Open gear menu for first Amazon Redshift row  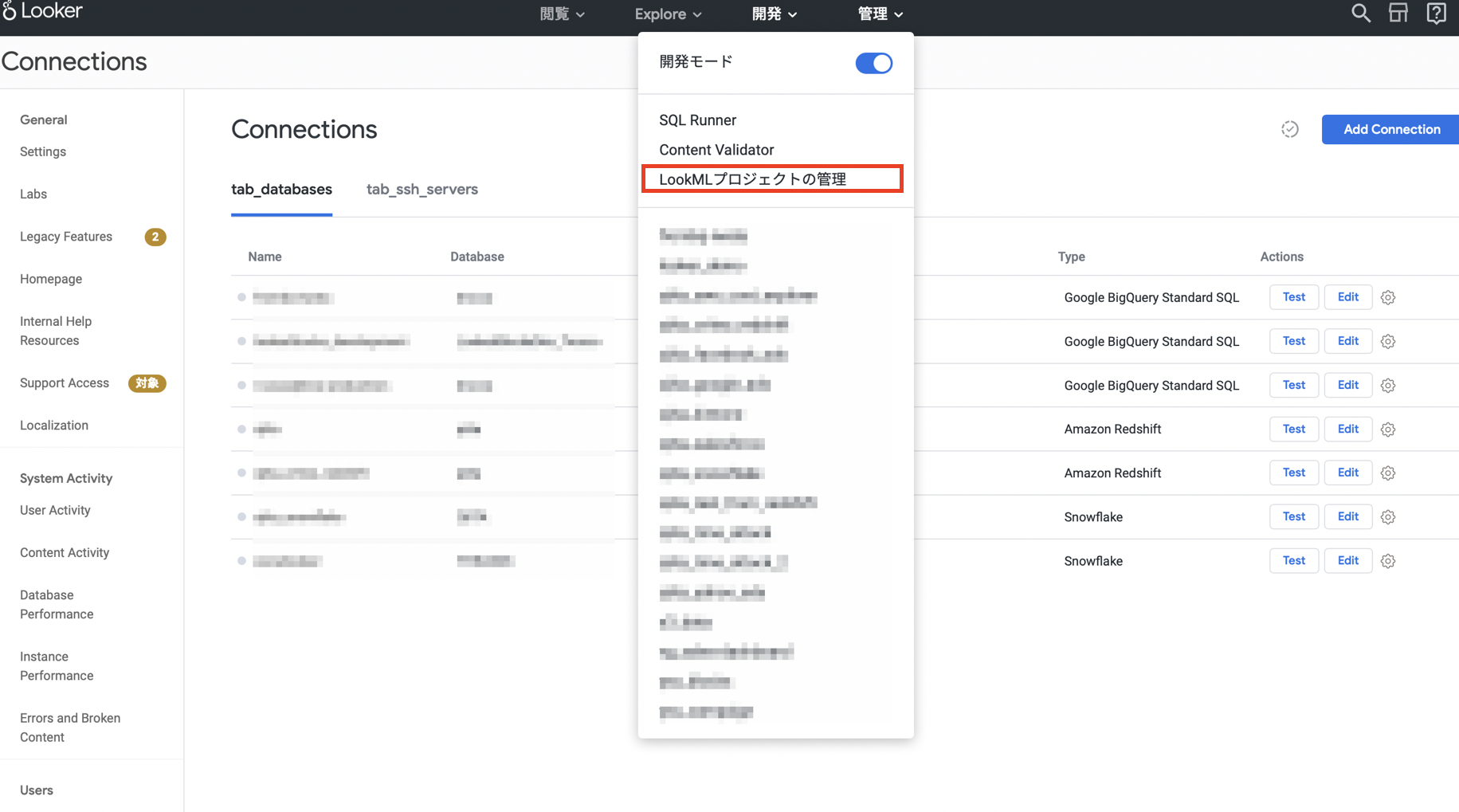coord(1388,430)
